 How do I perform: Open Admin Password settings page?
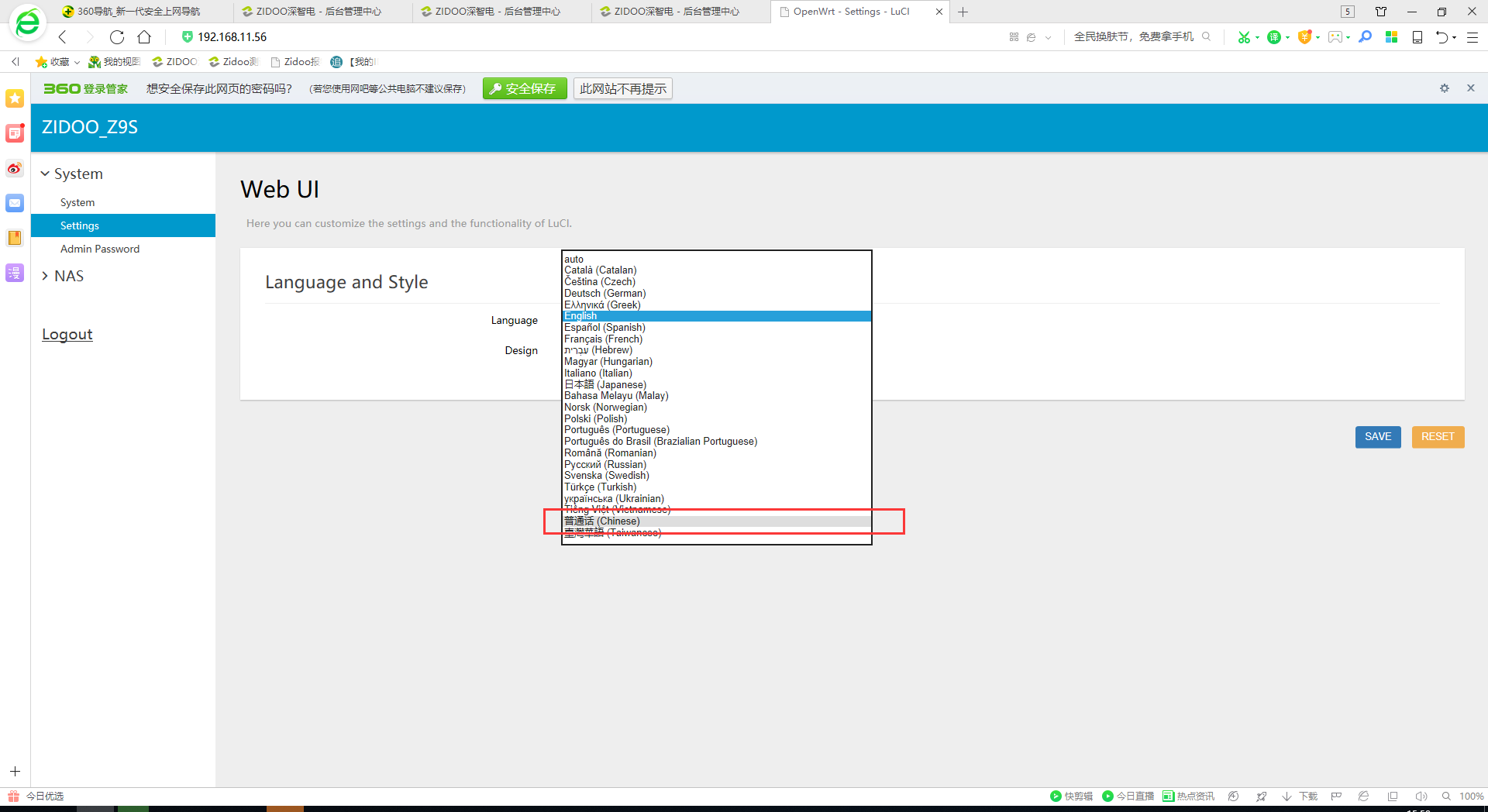100,249
